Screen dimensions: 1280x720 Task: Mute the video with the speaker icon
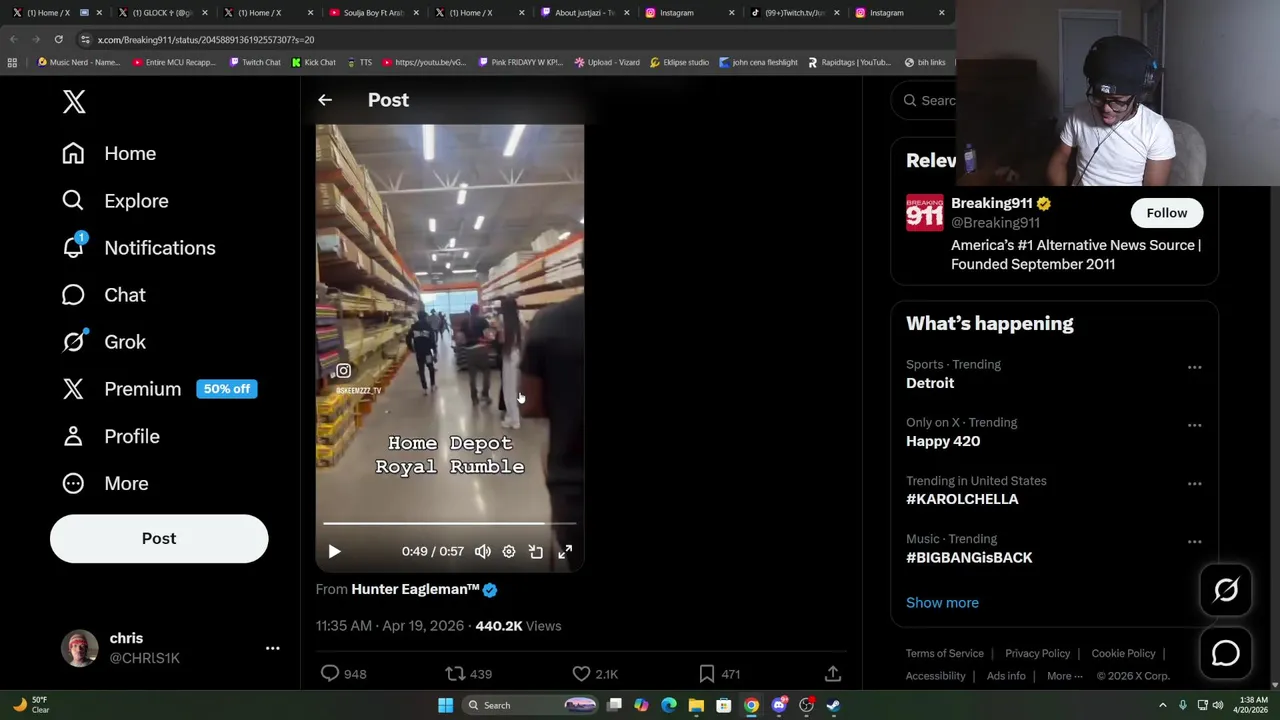pos(483,551)
